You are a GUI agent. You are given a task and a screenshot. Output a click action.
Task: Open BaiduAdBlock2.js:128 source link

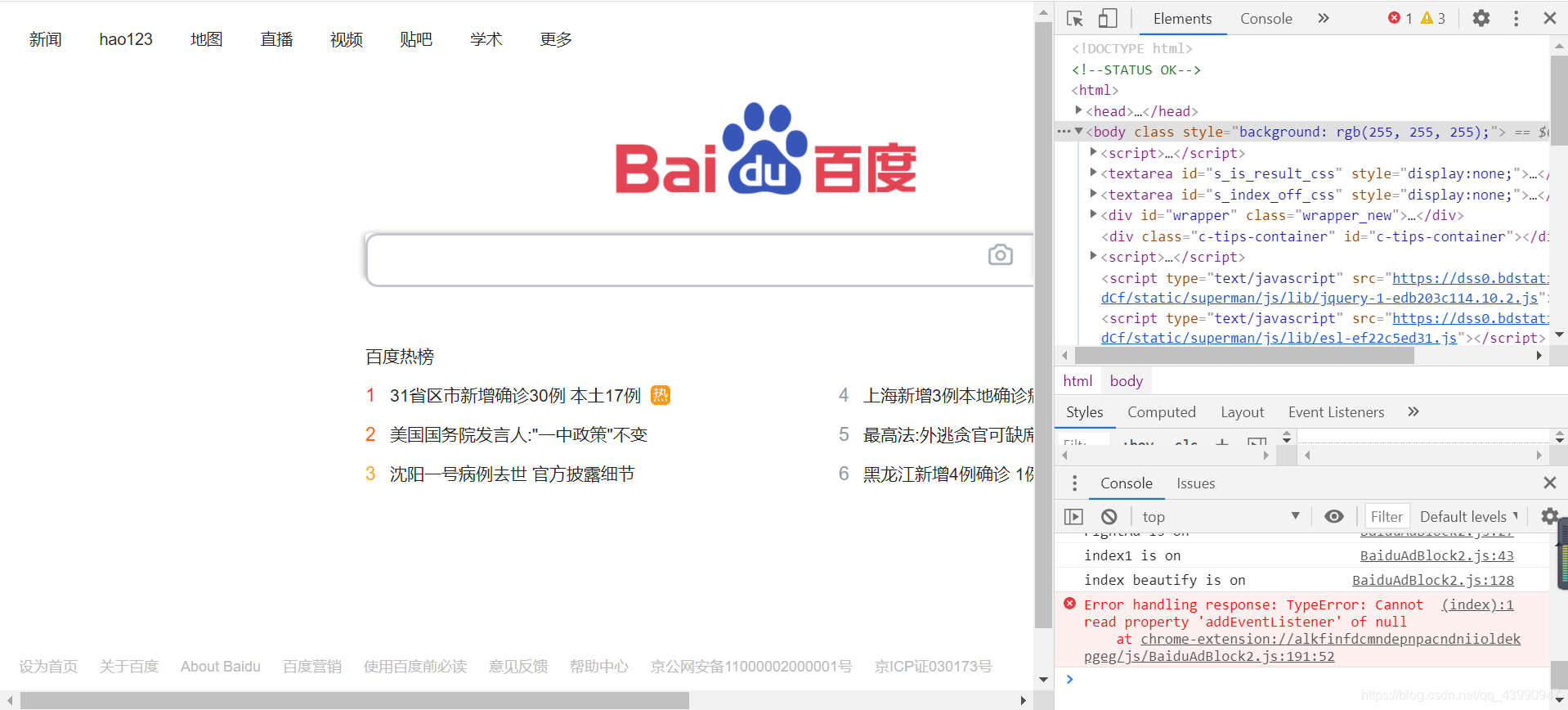1432,580
